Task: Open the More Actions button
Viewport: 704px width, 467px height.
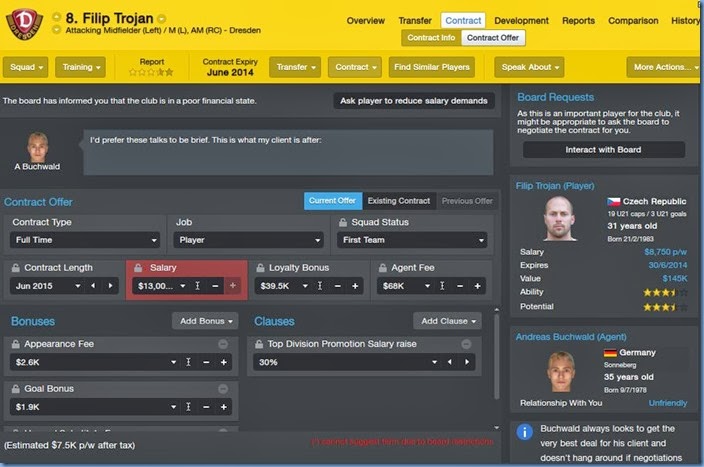Action: coord(663,67)
